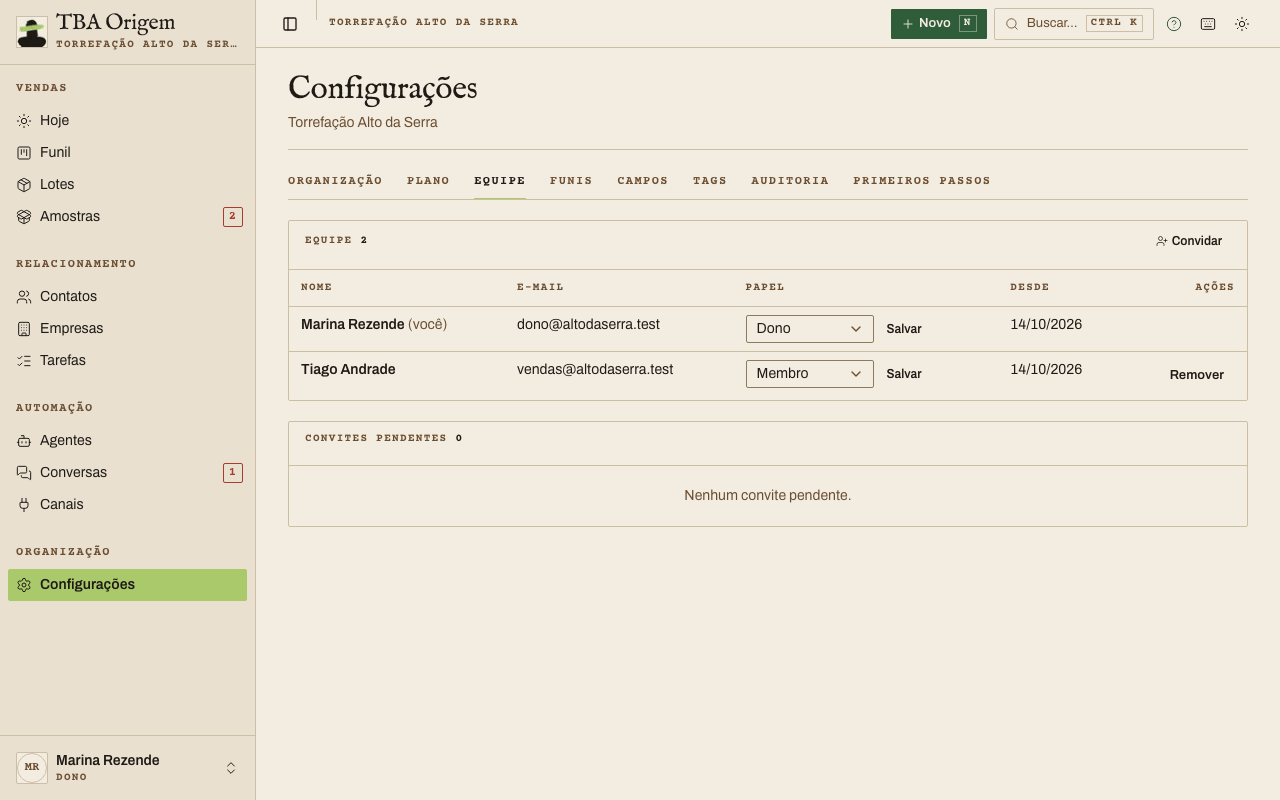Open the Funis tab
This screenshot has width=1280, height=800.
(571, 181)
